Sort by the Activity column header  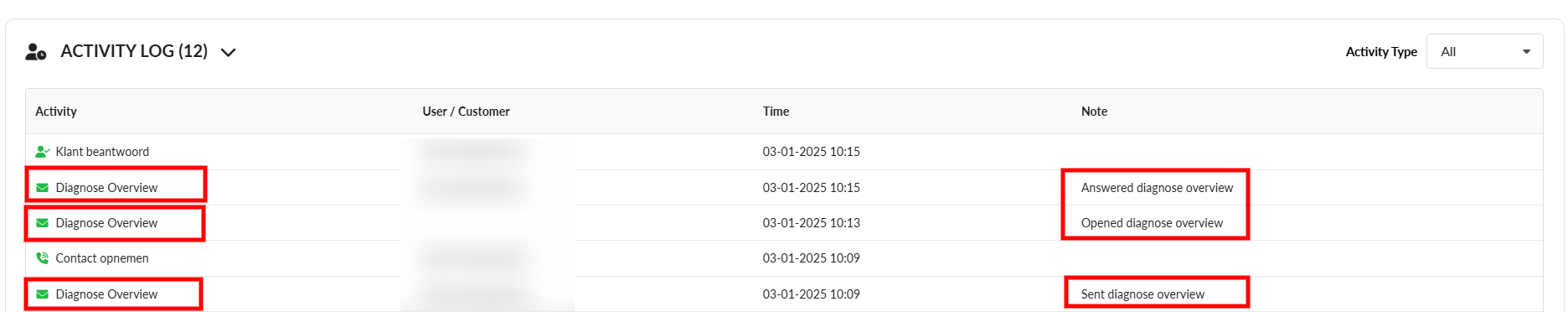(x=56, y=112)
